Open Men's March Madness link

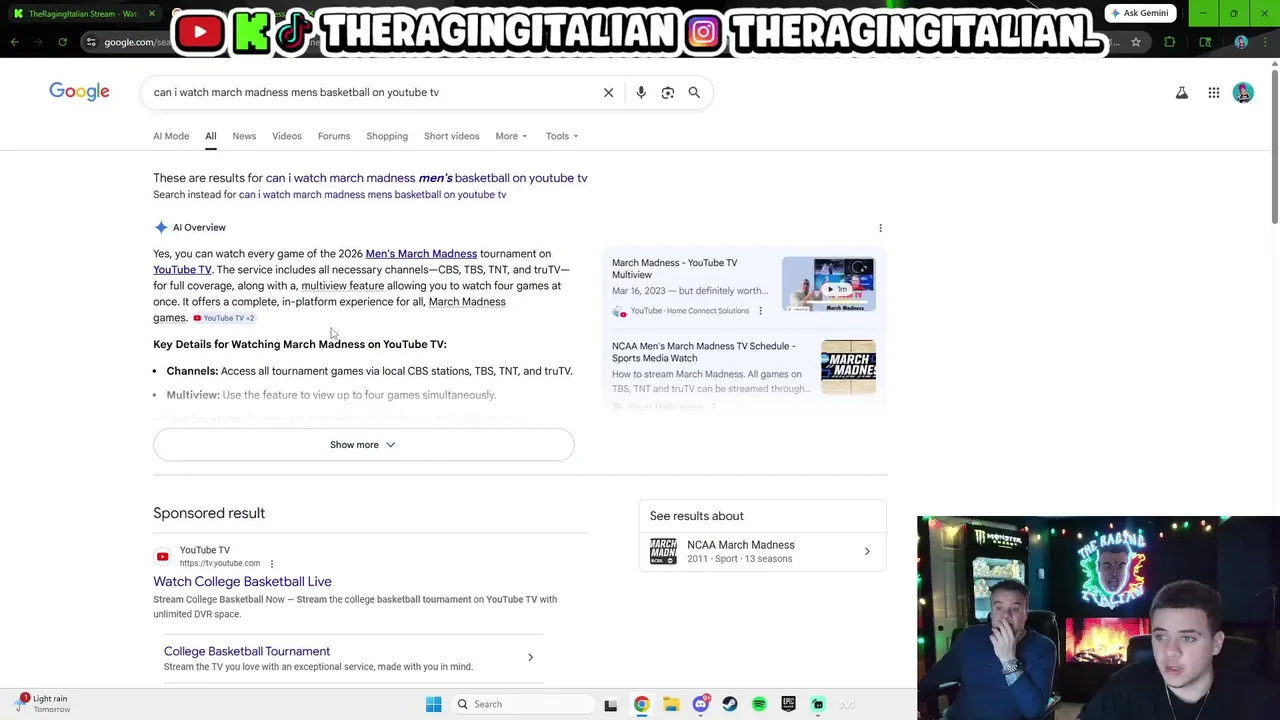(x=421, y=254)
